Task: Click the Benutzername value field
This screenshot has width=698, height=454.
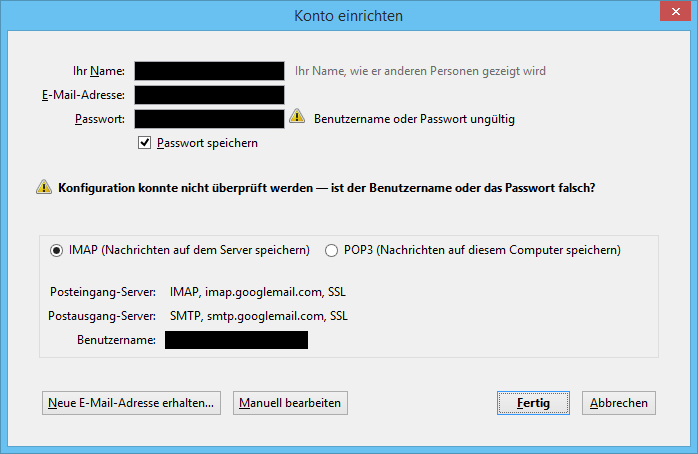Action: 236,340
